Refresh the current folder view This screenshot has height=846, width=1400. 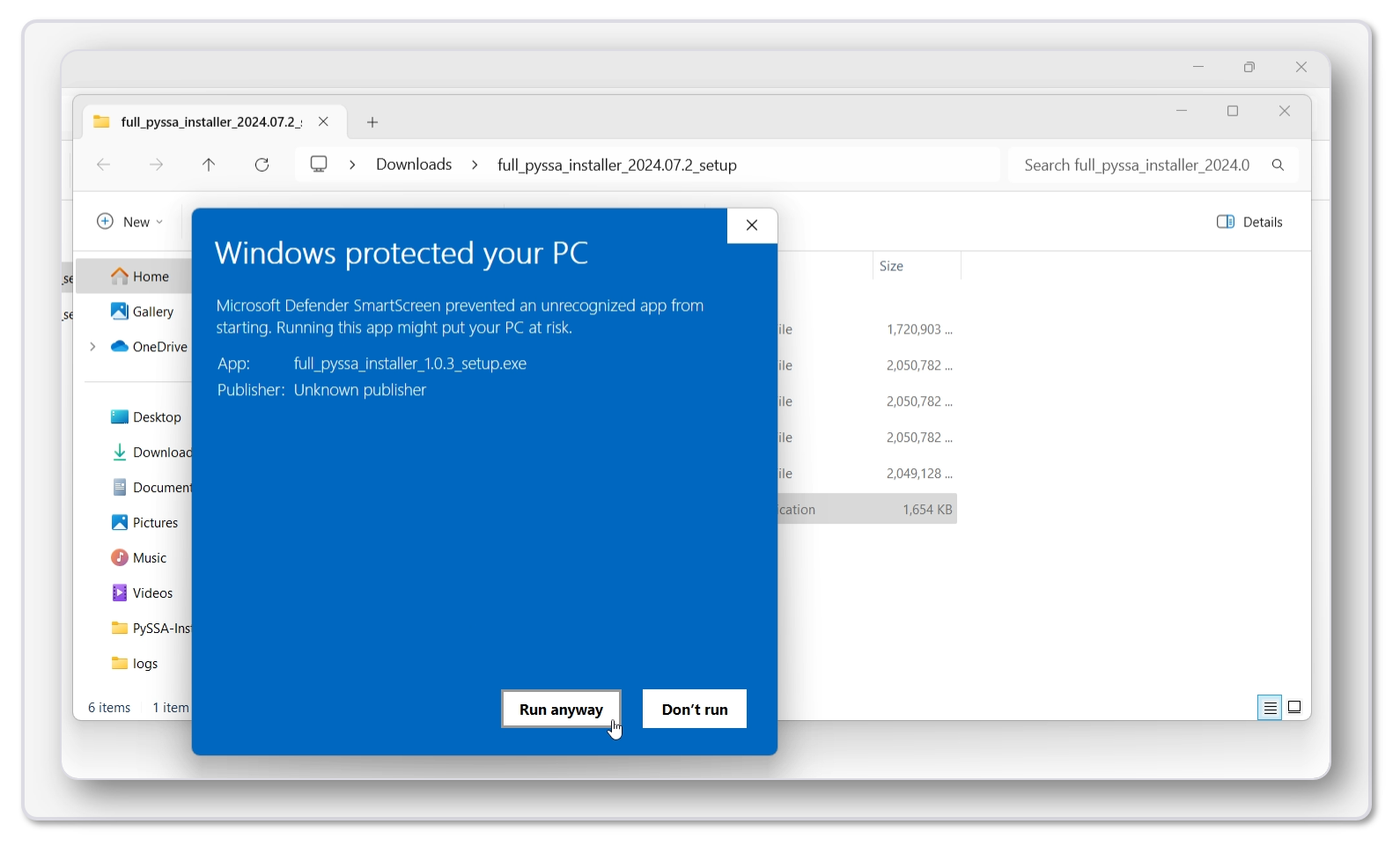[262, 165]
